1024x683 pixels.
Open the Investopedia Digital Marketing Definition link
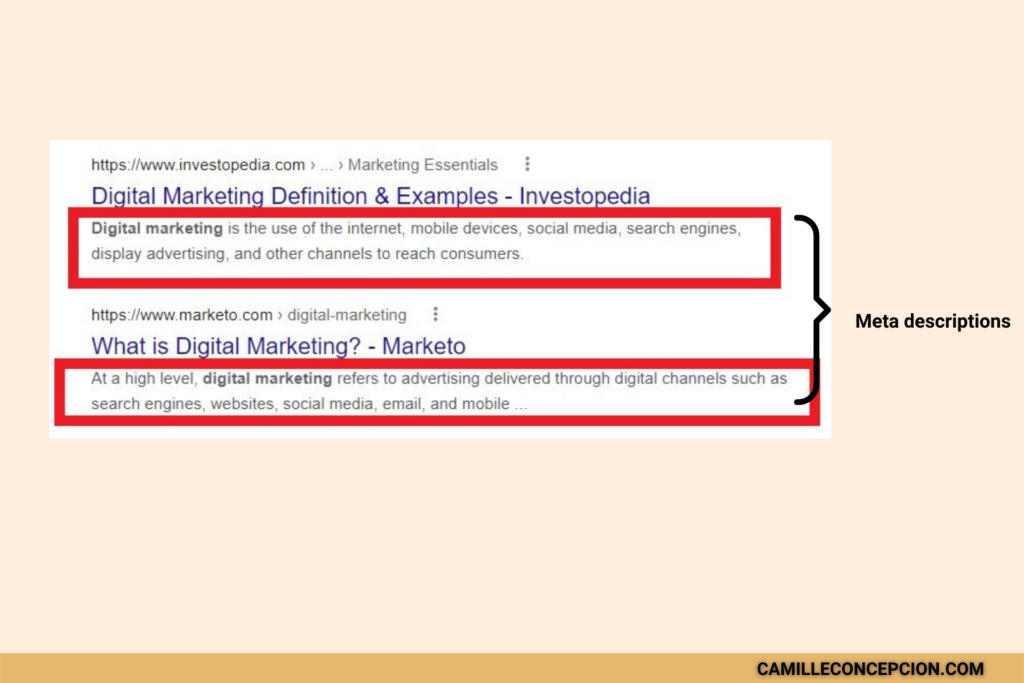coord(370,196)
